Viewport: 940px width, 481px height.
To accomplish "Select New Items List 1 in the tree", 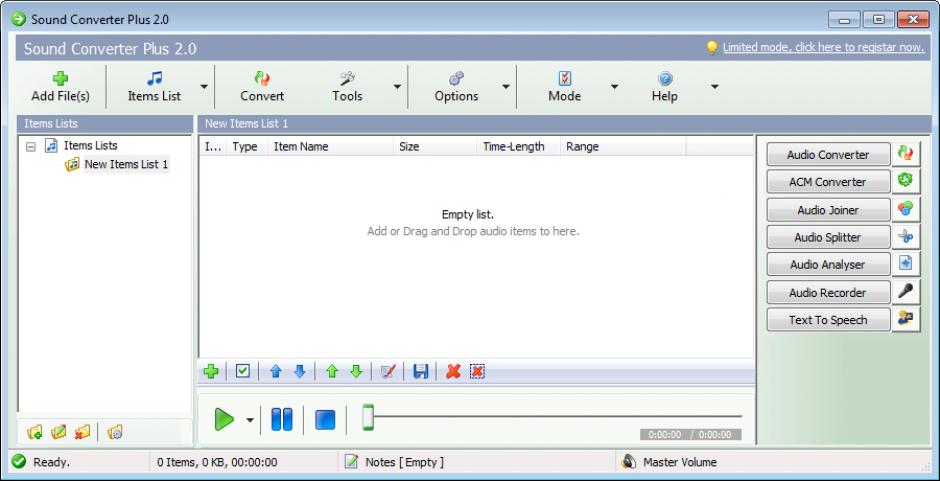I will click(x=126, y=164).
